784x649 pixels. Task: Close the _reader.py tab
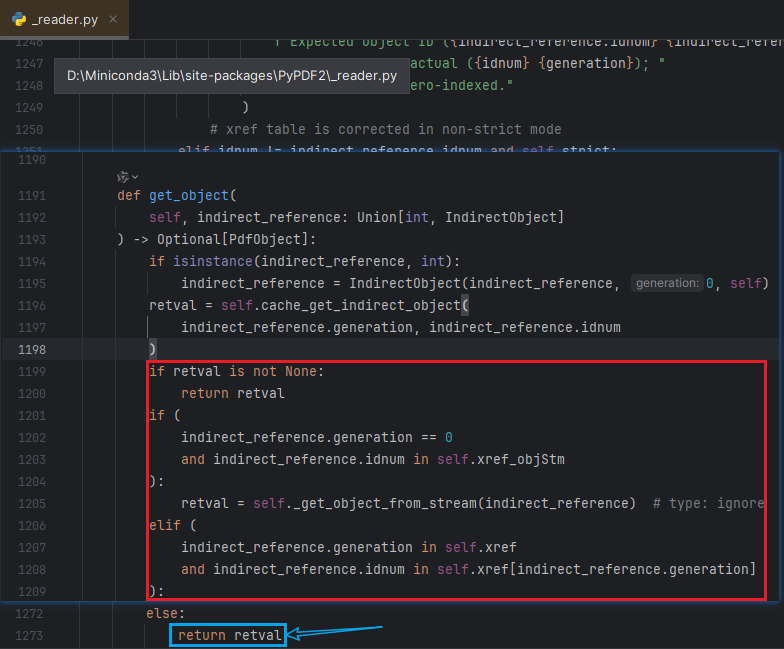113,19
